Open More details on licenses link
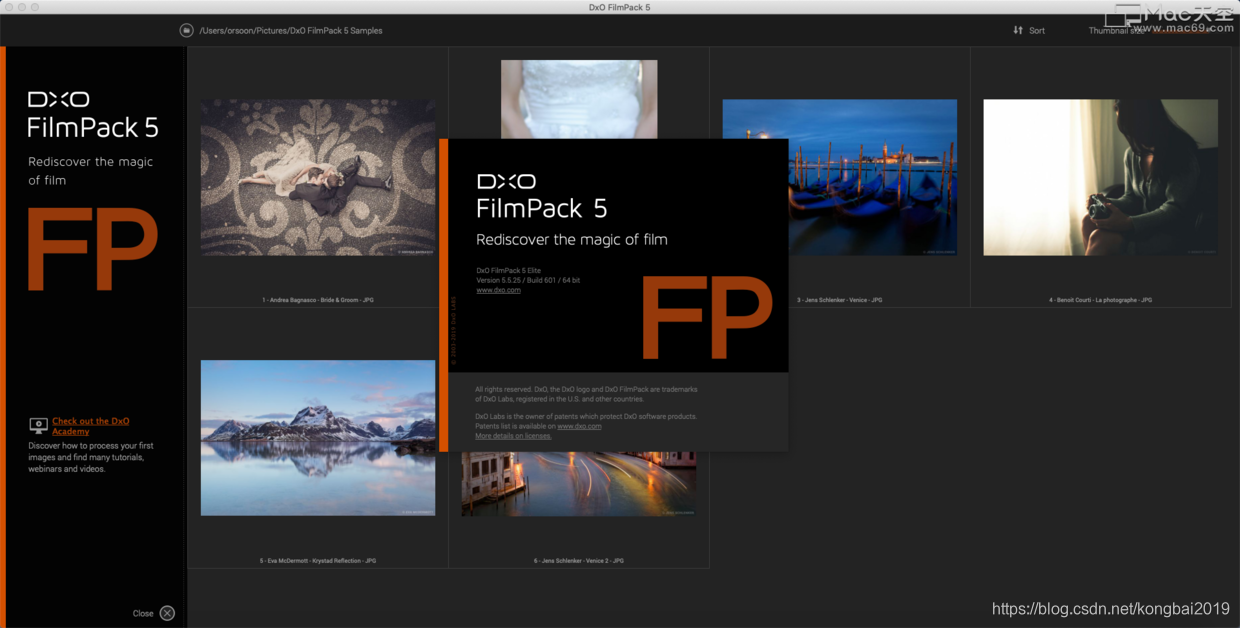Image resolution: width=1240 pixels, height=628 pixels. point(513,436)
